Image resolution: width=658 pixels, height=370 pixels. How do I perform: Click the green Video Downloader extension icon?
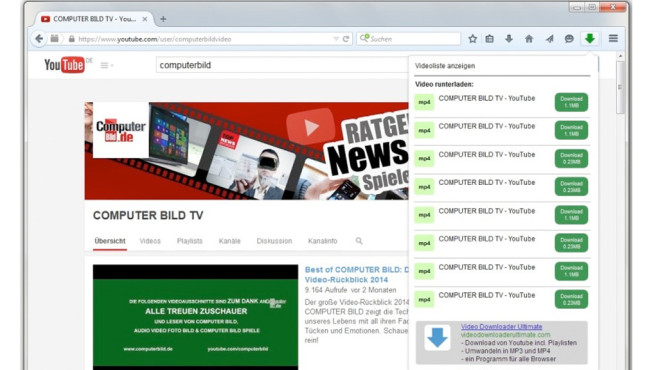pos(590,39)
